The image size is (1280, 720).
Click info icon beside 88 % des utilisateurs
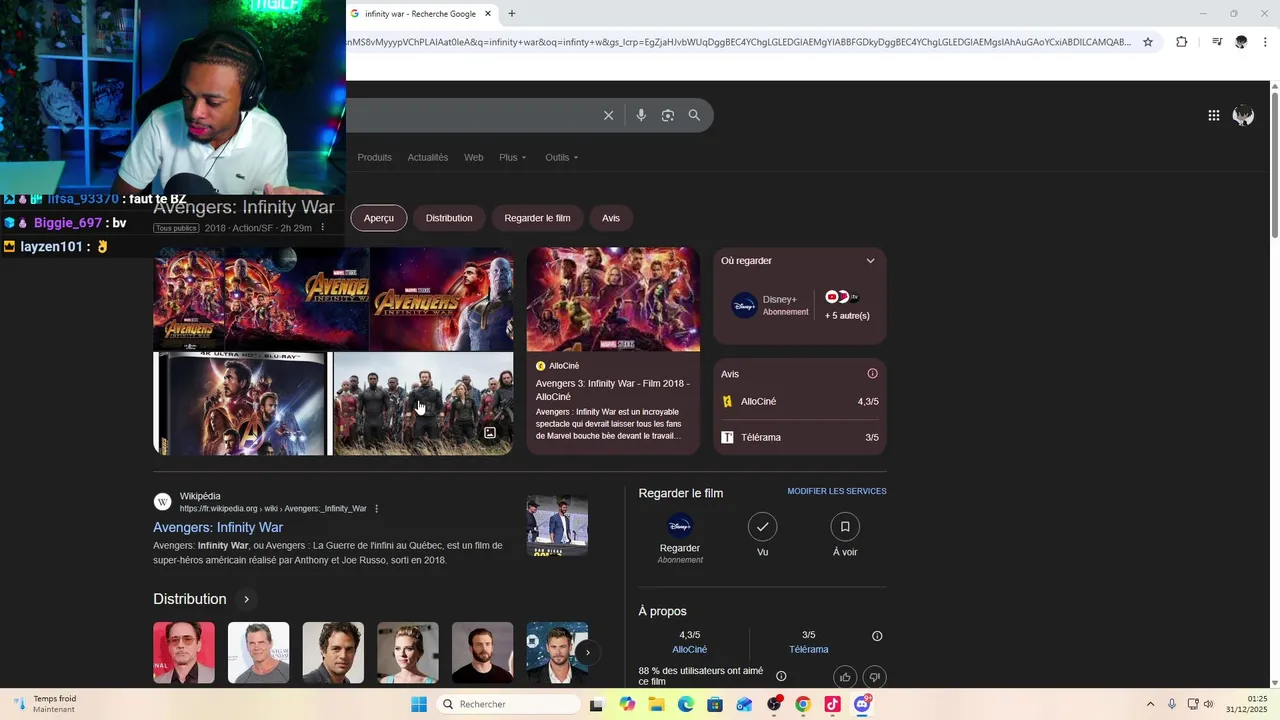(781, 676)
